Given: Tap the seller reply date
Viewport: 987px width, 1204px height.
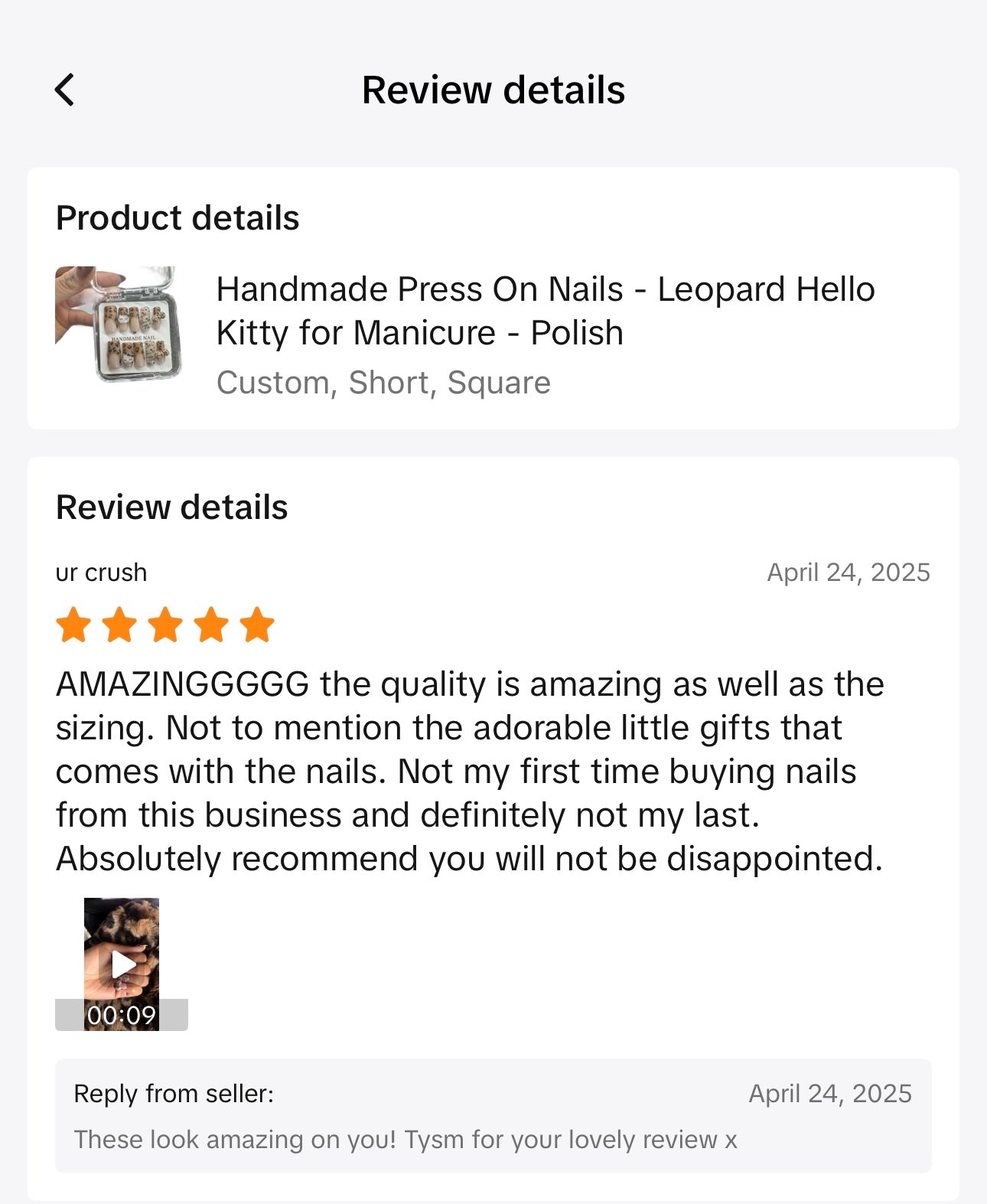Looking at the screenshot, I should (829, 1094).
